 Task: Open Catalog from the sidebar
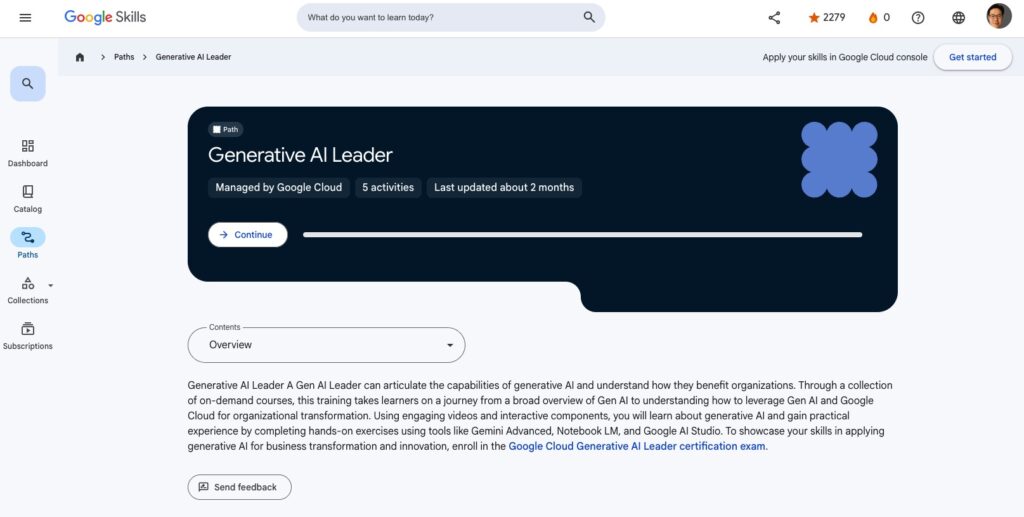point(28,198)
